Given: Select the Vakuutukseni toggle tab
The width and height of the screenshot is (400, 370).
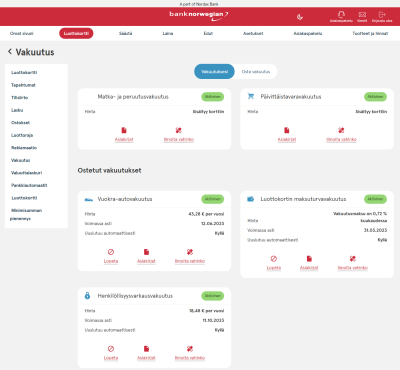Looking at the screenshot, I should (214, 72).
